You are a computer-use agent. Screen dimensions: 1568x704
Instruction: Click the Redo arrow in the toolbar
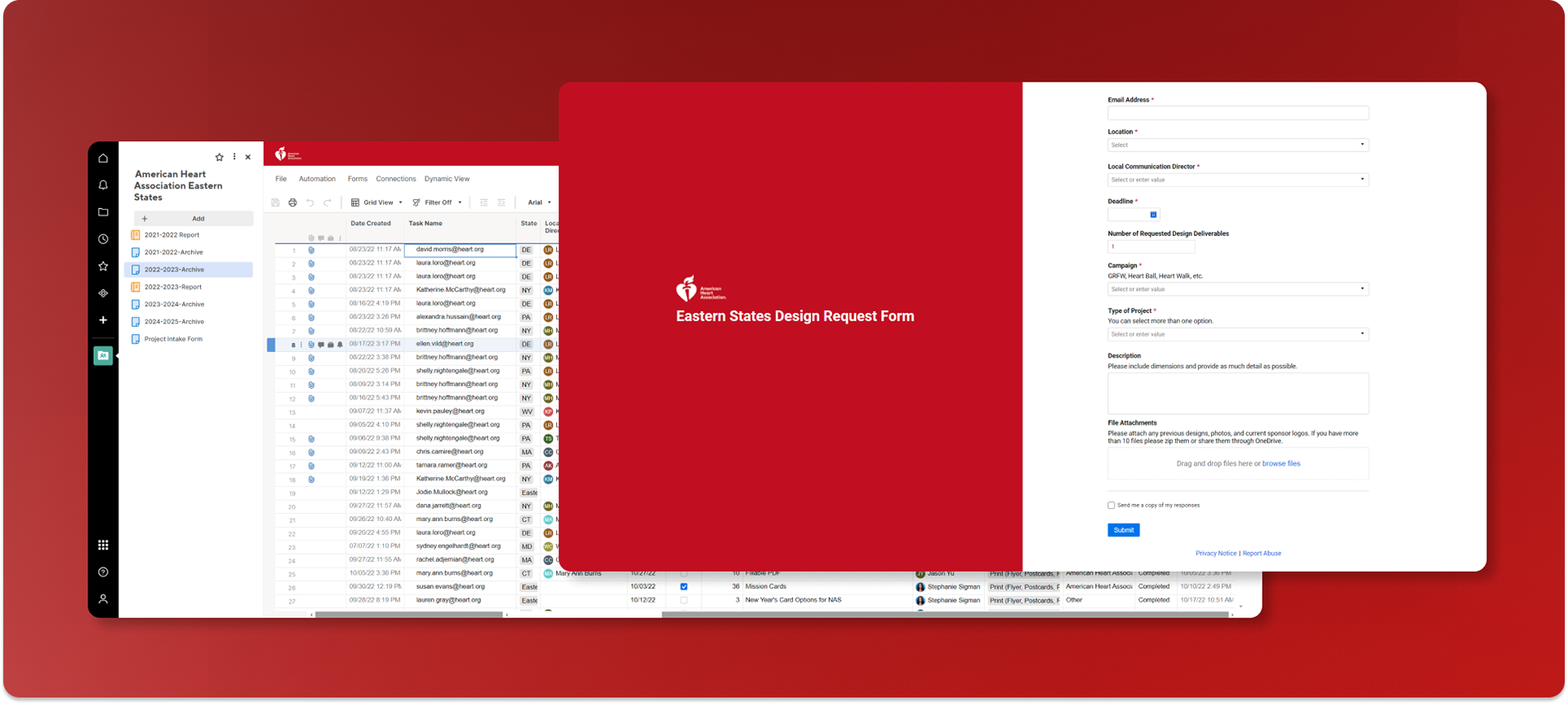point(327,203)
